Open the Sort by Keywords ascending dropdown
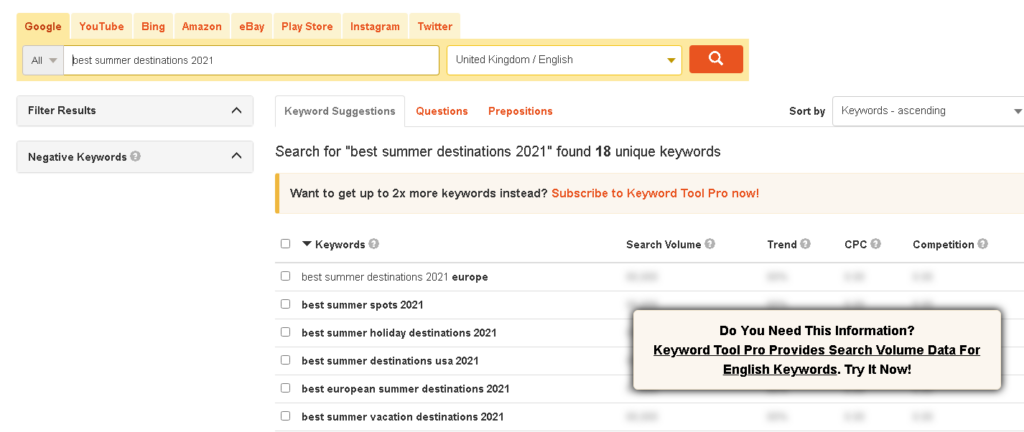 point(930,111)
